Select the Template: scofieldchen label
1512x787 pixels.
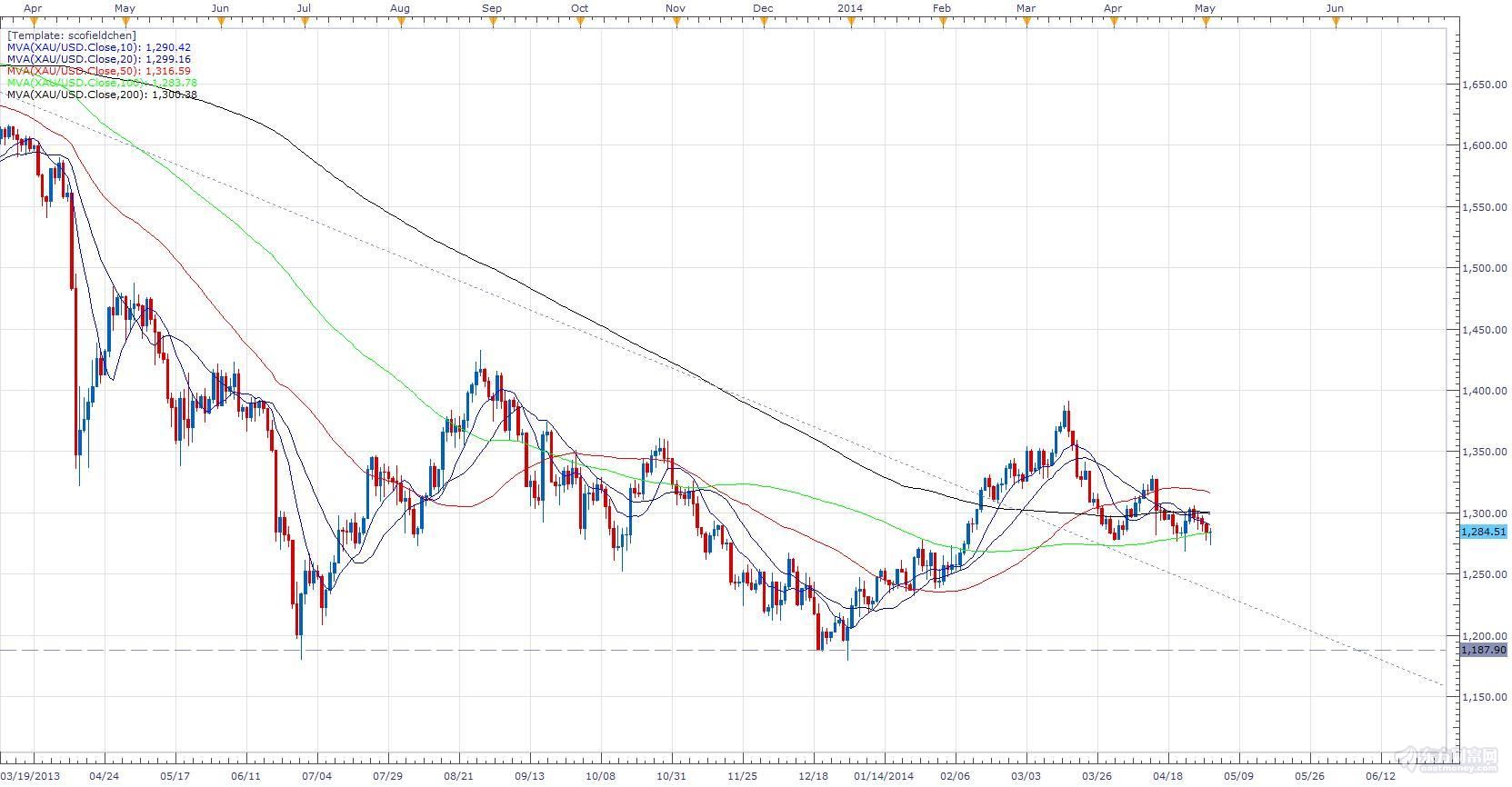pos(72,35)
